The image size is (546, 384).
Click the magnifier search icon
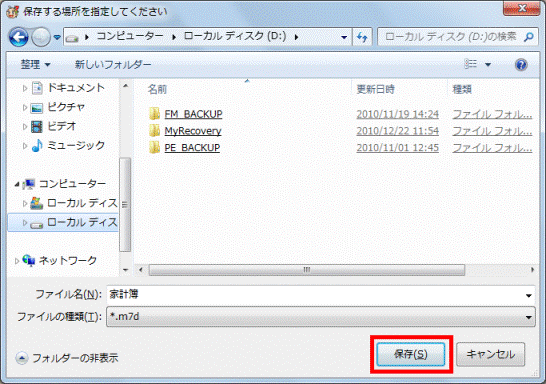coord(528,37)
